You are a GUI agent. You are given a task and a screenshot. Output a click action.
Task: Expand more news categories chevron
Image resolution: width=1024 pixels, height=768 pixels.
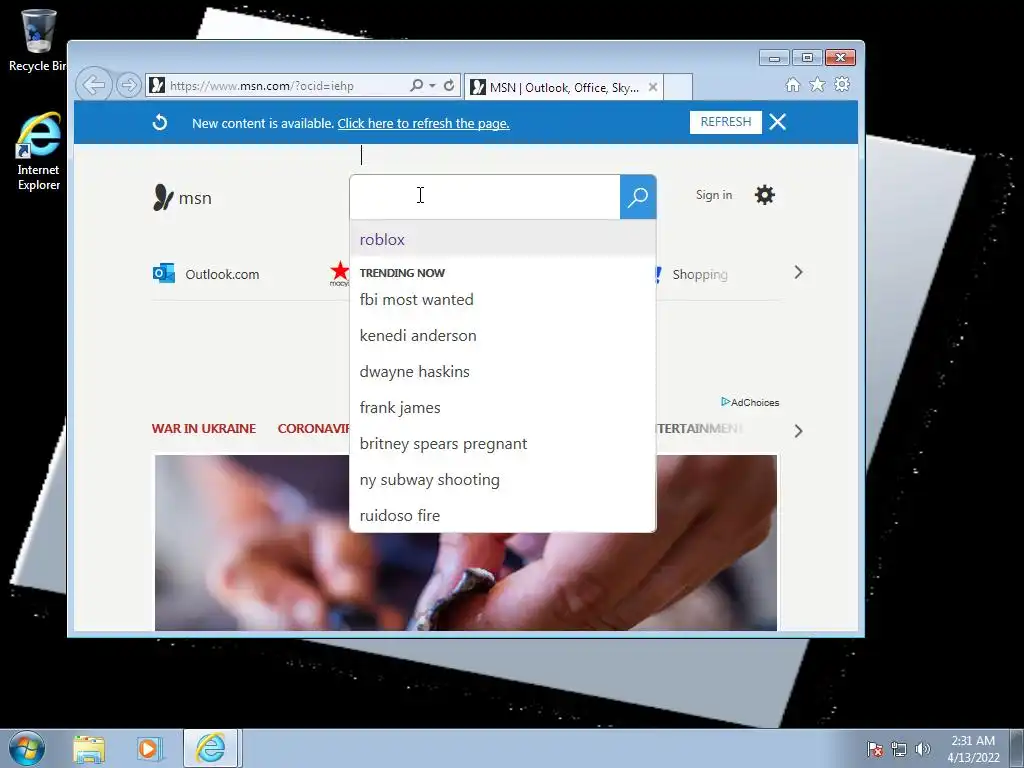(798, 431)
